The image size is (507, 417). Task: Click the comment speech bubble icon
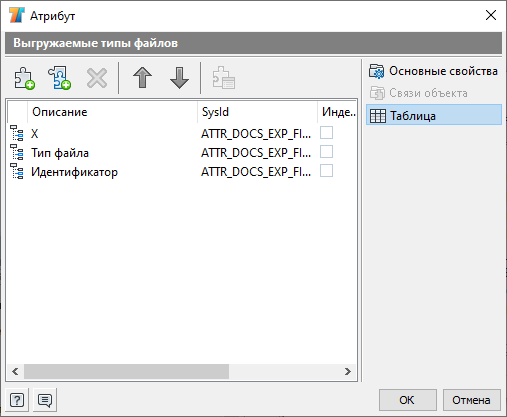coord(45,400)
